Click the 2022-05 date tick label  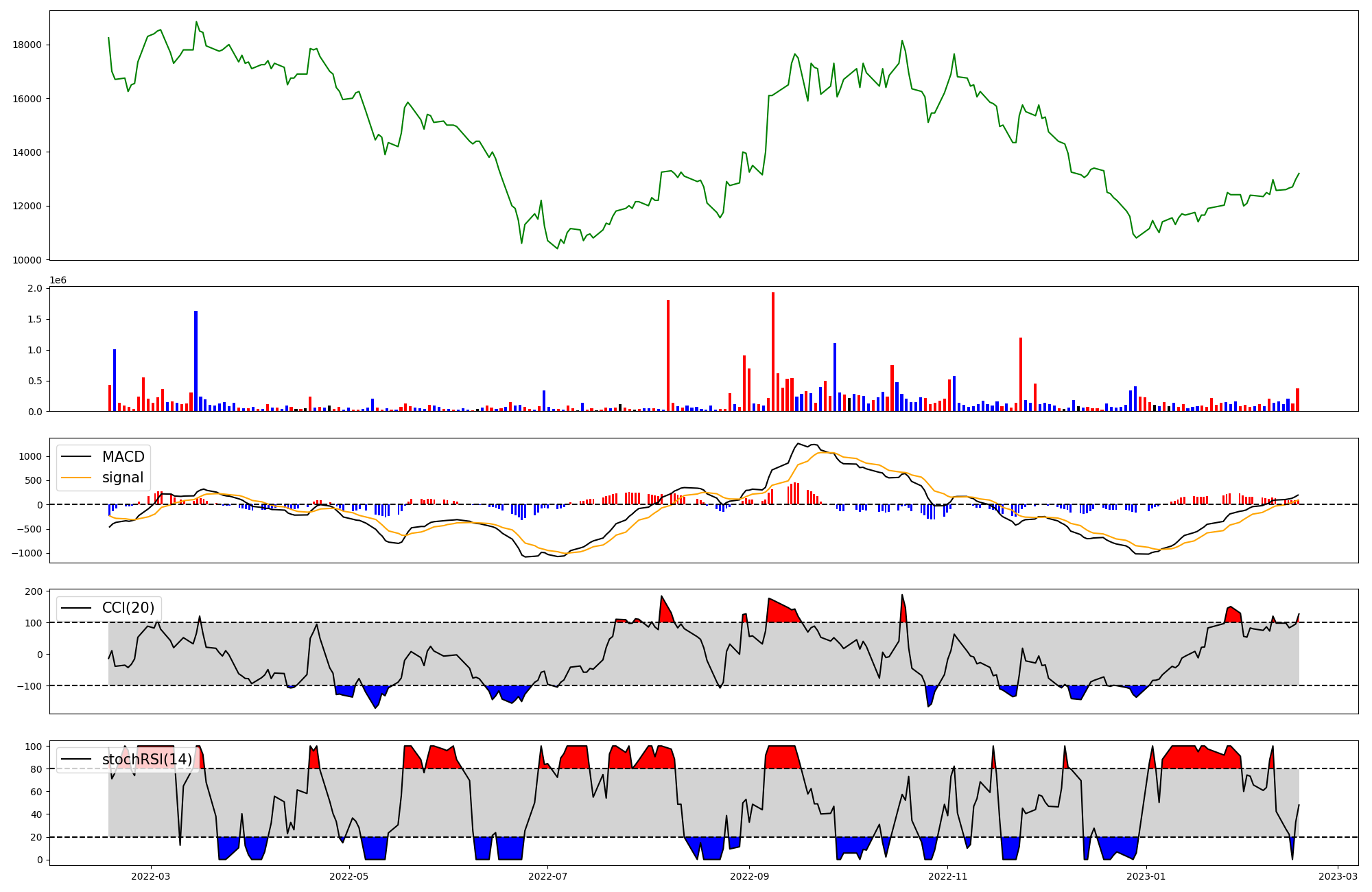[x=349, y=876]
